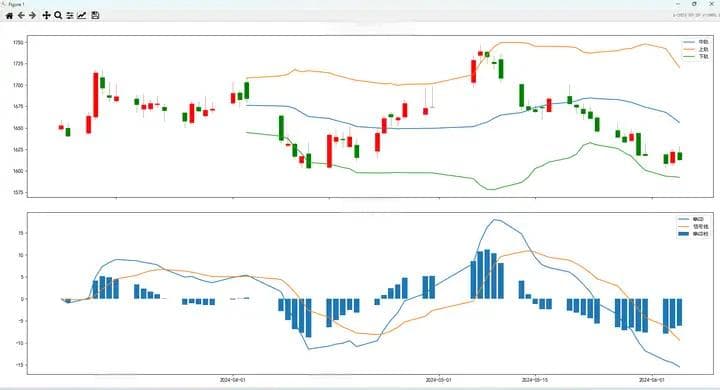Go forward to the next view

click(33, 16)
